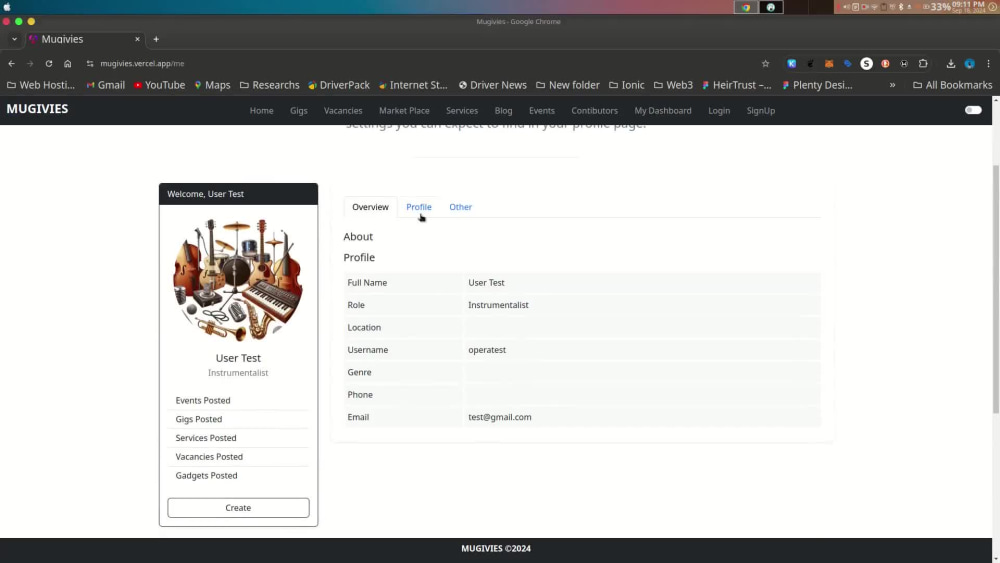Select Vacancies Posted in the sidebar

click(209, 457)
